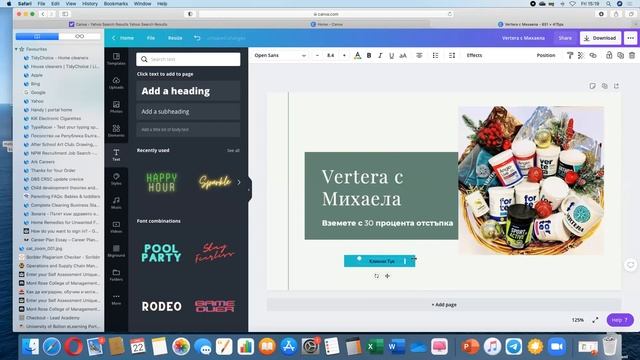The height and width of the screenshot is (360, 640).
Task: Switch to reading list view in sidebar
Action: (80, 36)
